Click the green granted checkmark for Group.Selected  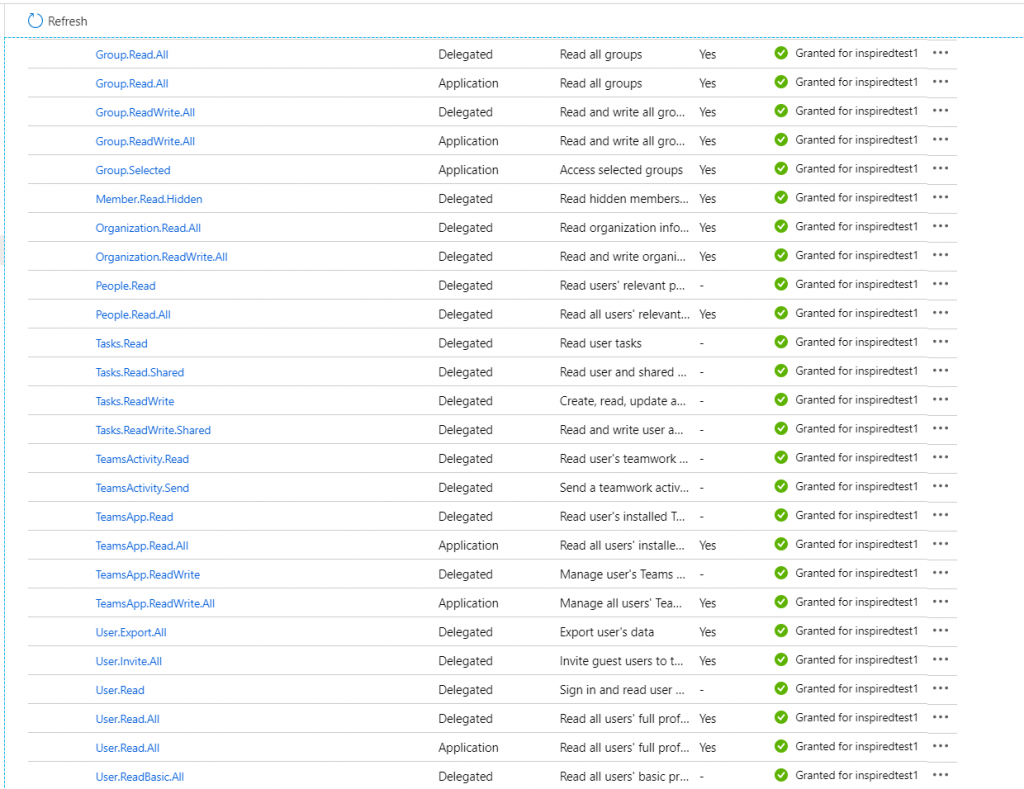click(781, 169)
